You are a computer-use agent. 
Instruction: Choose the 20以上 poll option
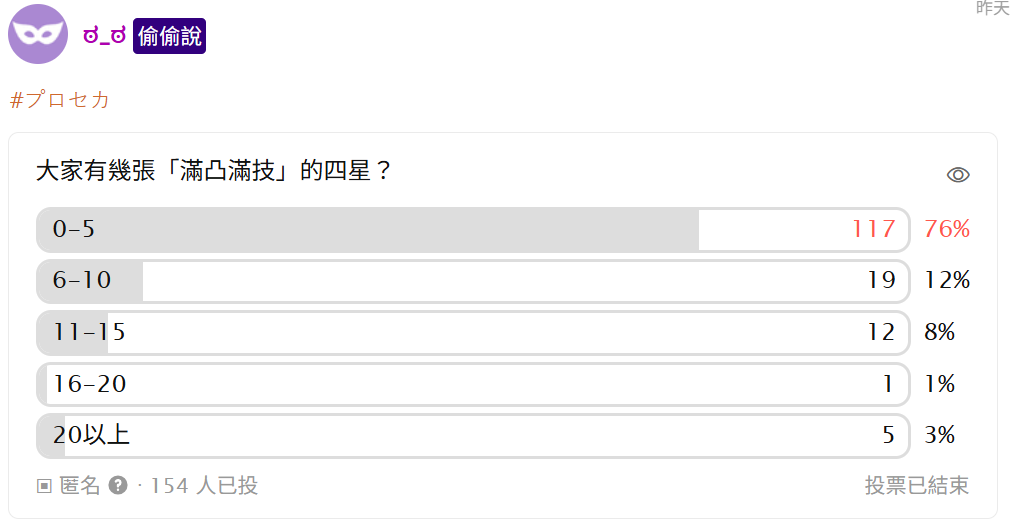pos(472,436)
